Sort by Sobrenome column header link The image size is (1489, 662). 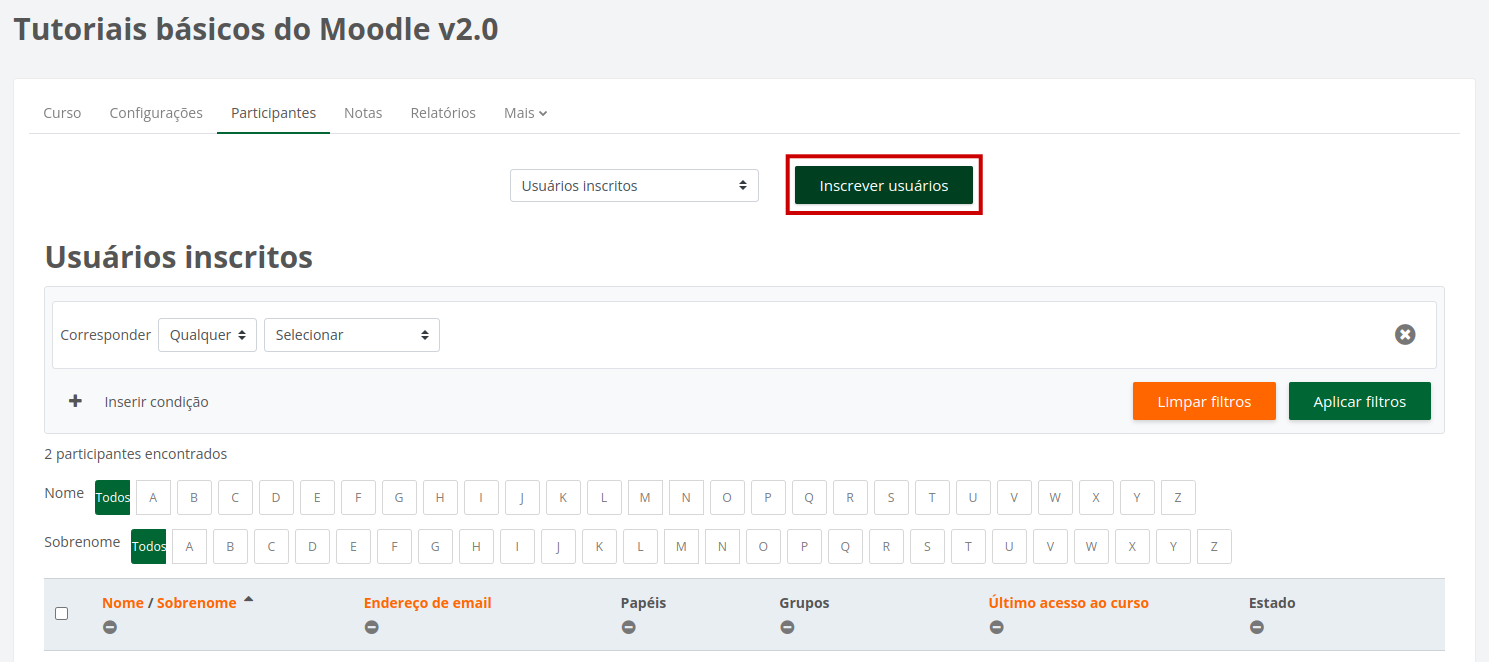coord(197,603)
